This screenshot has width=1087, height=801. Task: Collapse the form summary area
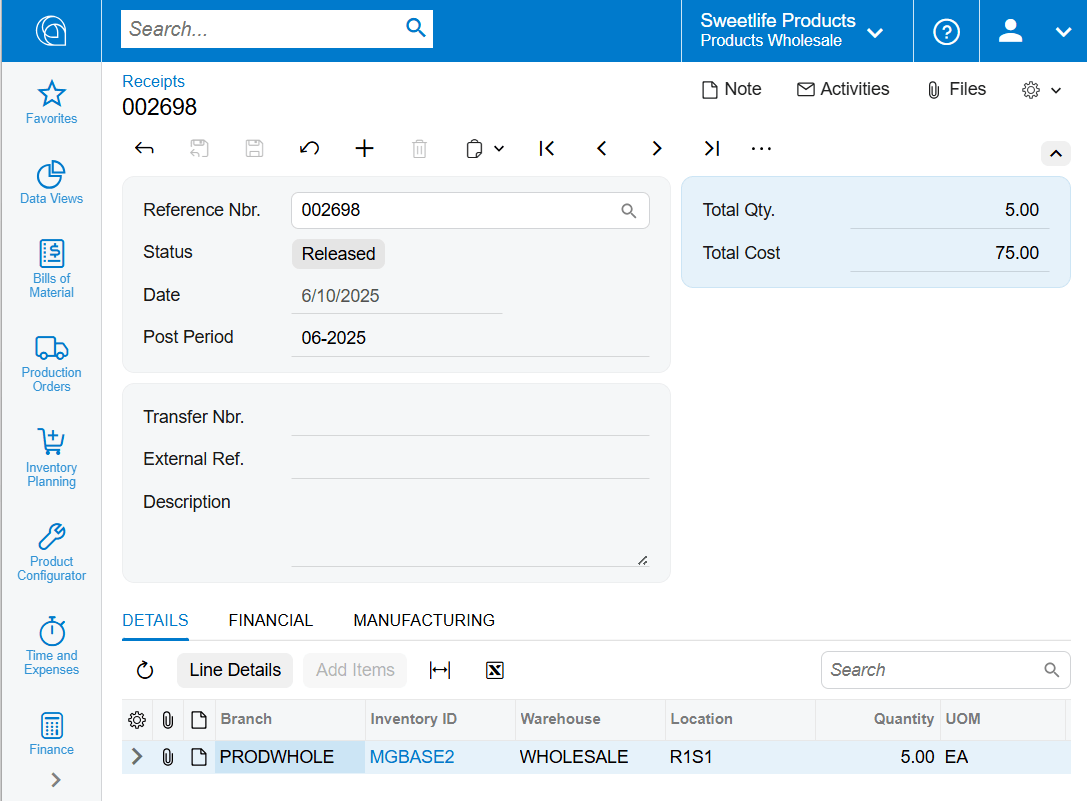point(1056,154)
